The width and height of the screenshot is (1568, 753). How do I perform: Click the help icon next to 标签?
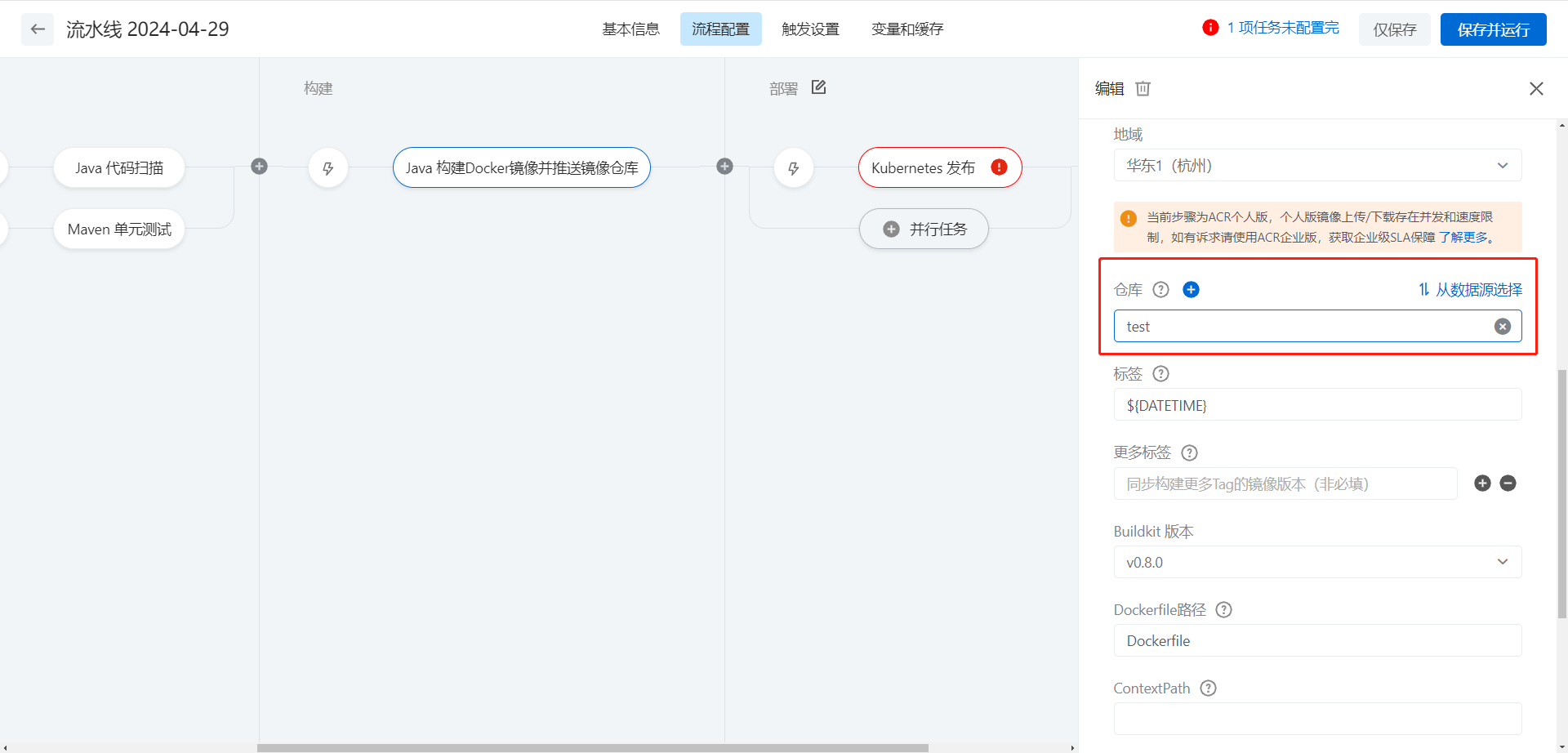click(x=1160, y=373)
